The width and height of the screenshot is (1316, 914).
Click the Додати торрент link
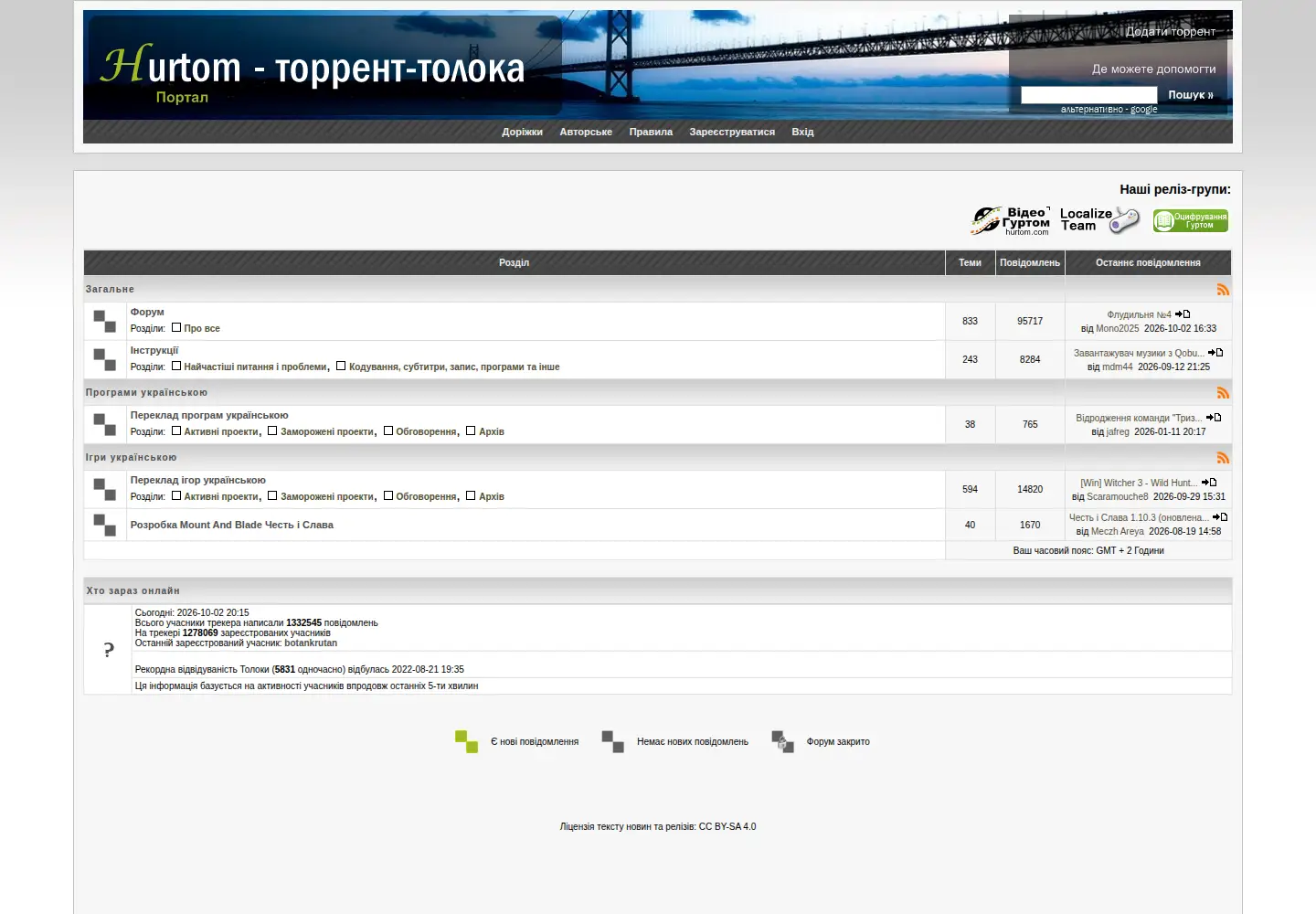click(x=1171, y=32)
